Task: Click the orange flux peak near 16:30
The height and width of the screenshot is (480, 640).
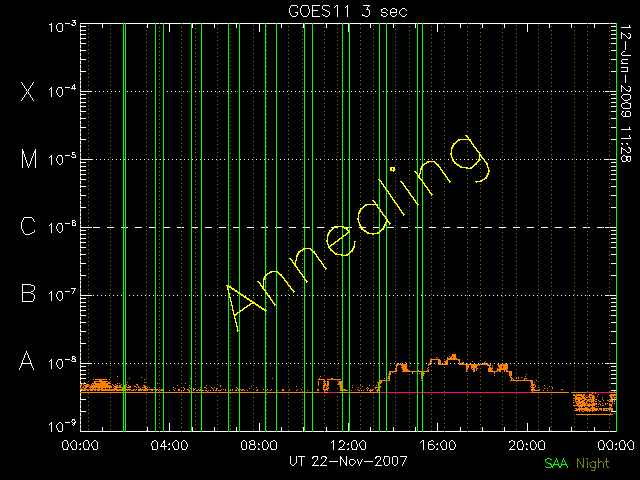Action: 453,358
